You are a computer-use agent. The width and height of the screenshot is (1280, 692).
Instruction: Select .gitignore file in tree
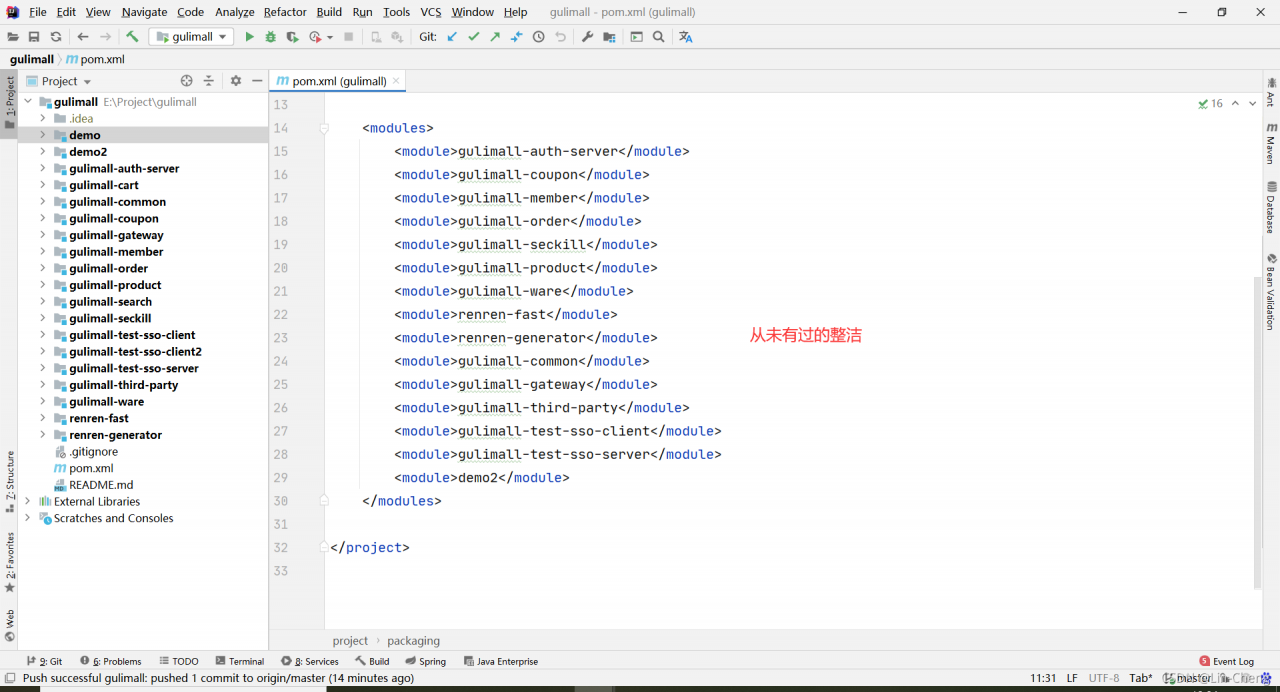point(93,452)
